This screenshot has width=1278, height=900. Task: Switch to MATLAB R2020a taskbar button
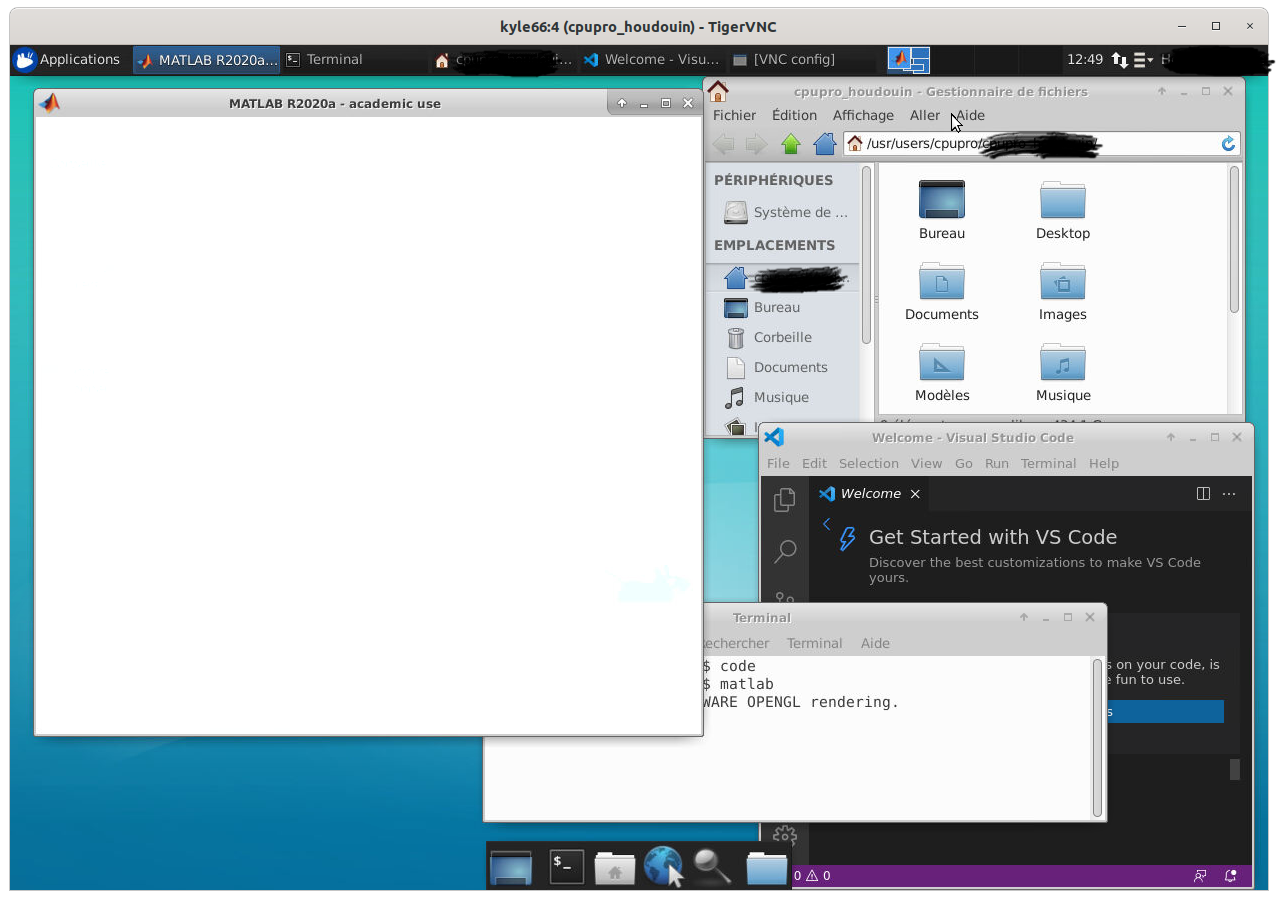click(x=206, y=60)
